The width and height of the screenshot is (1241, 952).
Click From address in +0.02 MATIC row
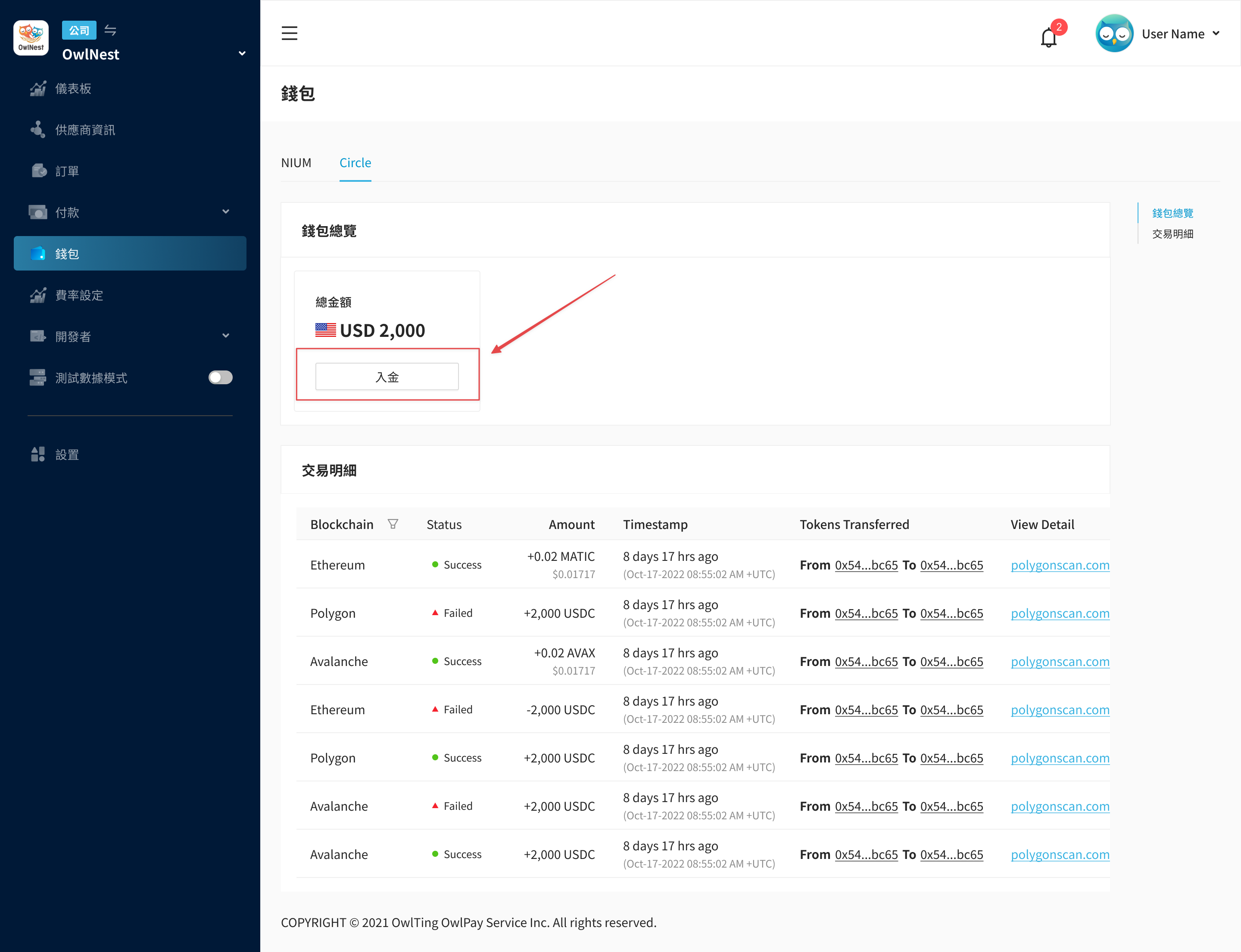click(x=866, y=565)
